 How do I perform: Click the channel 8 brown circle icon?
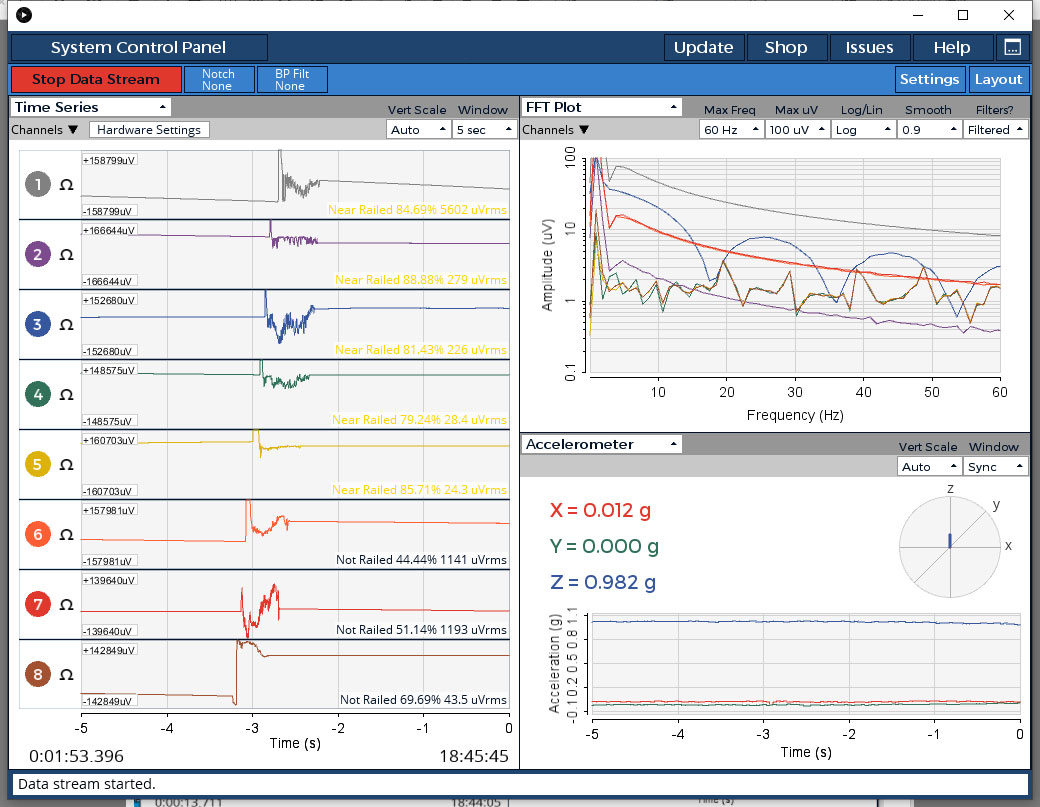(x=38, y=674)
